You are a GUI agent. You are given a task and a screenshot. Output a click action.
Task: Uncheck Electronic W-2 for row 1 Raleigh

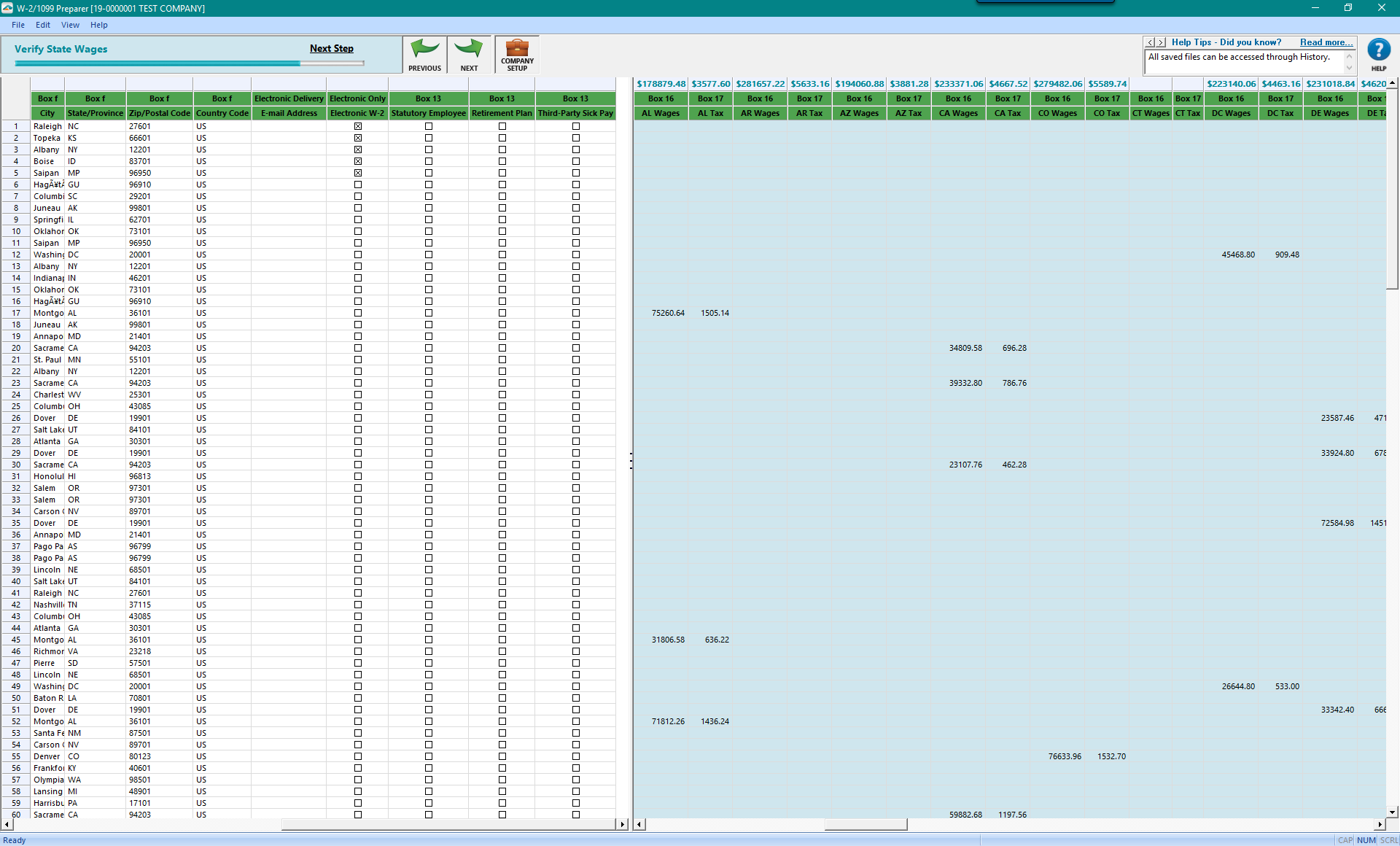click(358, 126)
